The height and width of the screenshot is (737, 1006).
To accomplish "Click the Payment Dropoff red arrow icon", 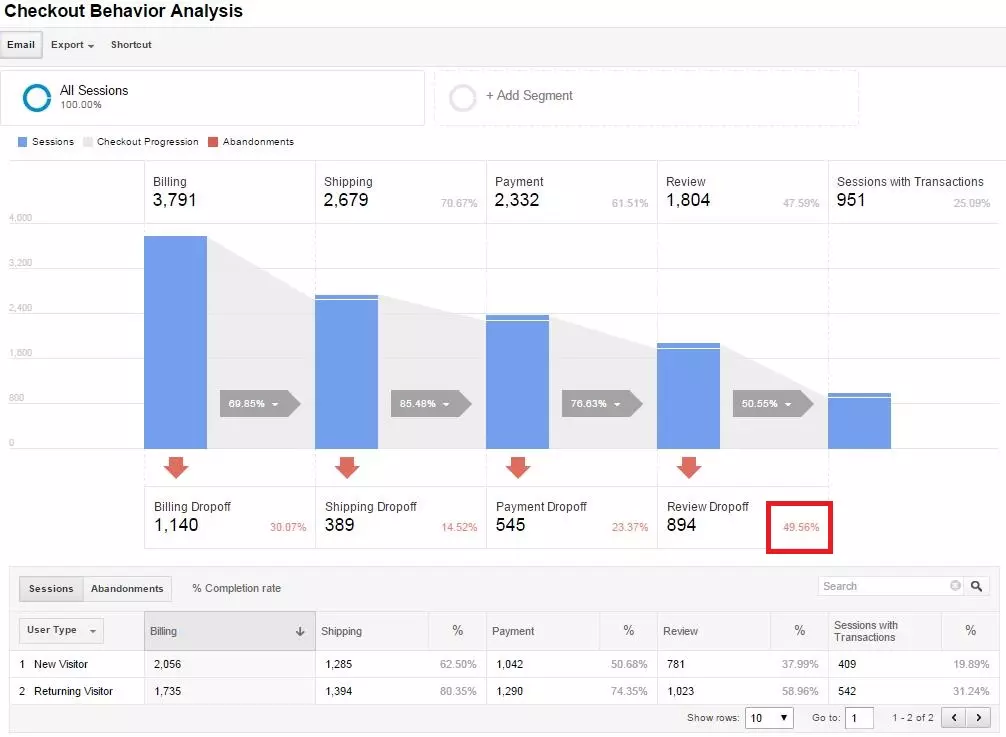I will [518, 468].
